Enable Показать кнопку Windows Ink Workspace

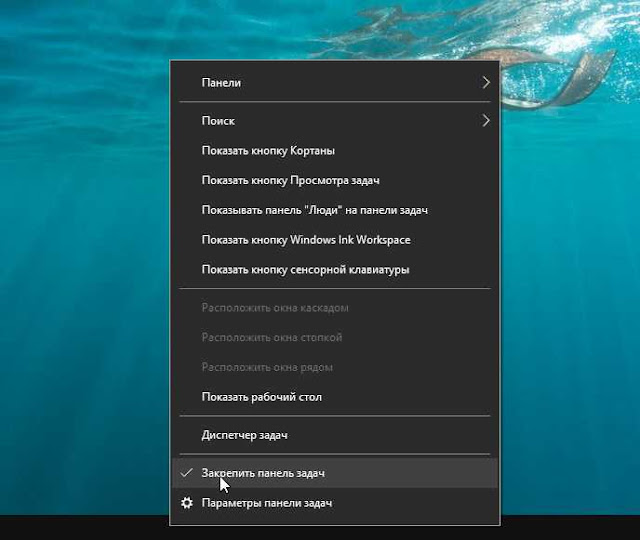[334, 240]
